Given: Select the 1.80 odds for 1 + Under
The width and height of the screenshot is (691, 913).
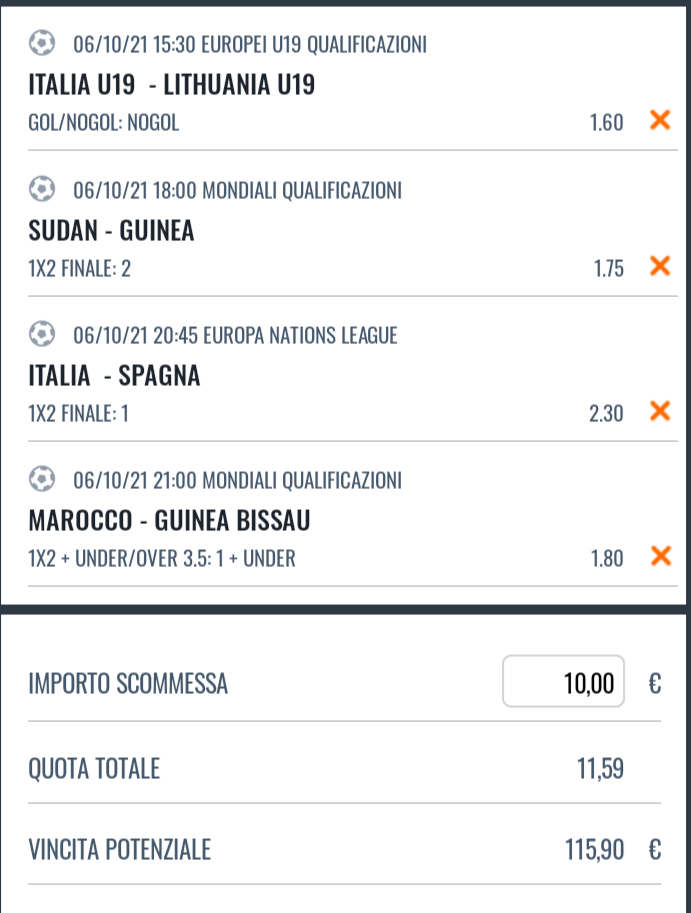Looking at the screenshot, I should click(x=607, y=558).
